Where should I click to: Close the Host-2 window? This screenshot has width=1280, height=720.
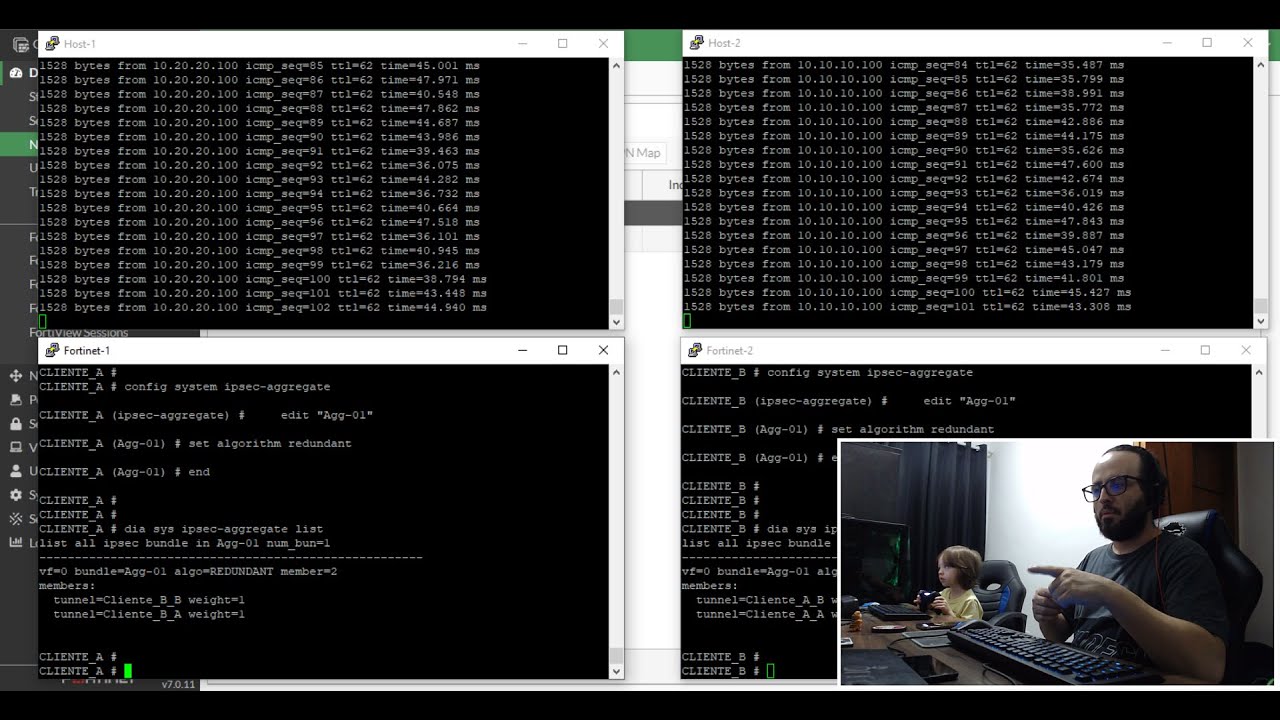1247,43
